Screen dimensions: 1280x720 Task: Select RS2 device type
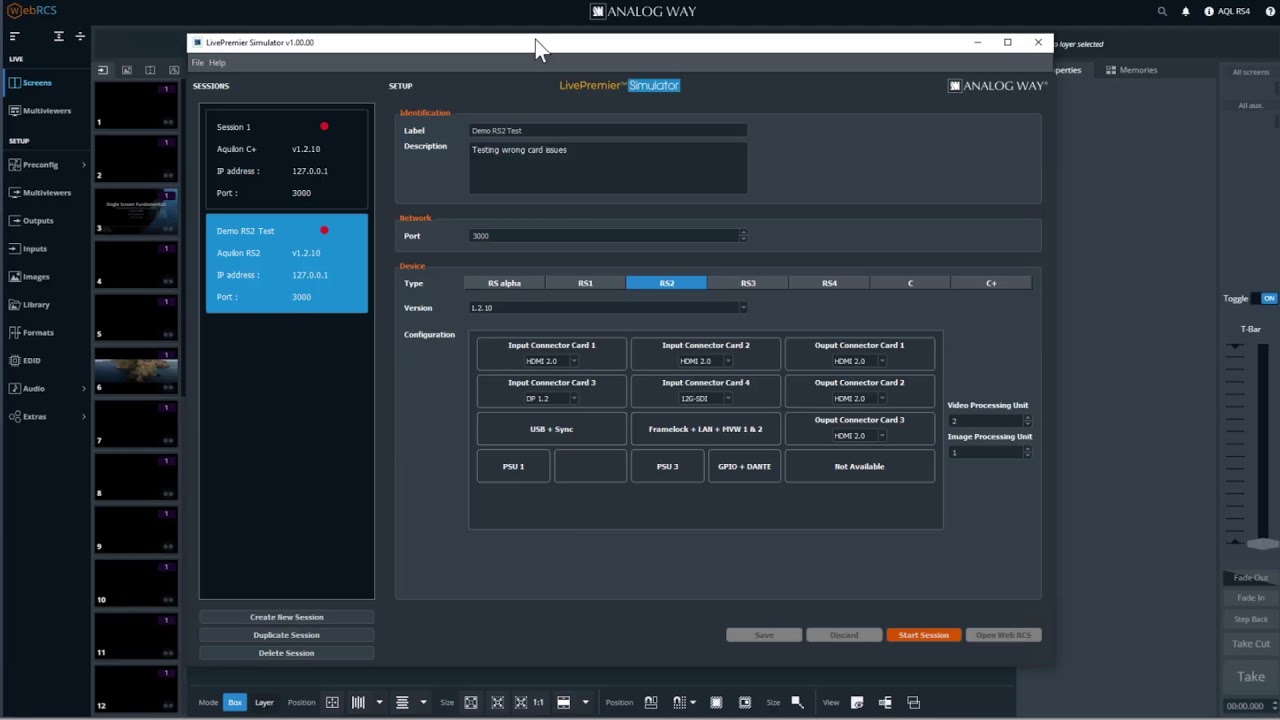click(667, 283)
